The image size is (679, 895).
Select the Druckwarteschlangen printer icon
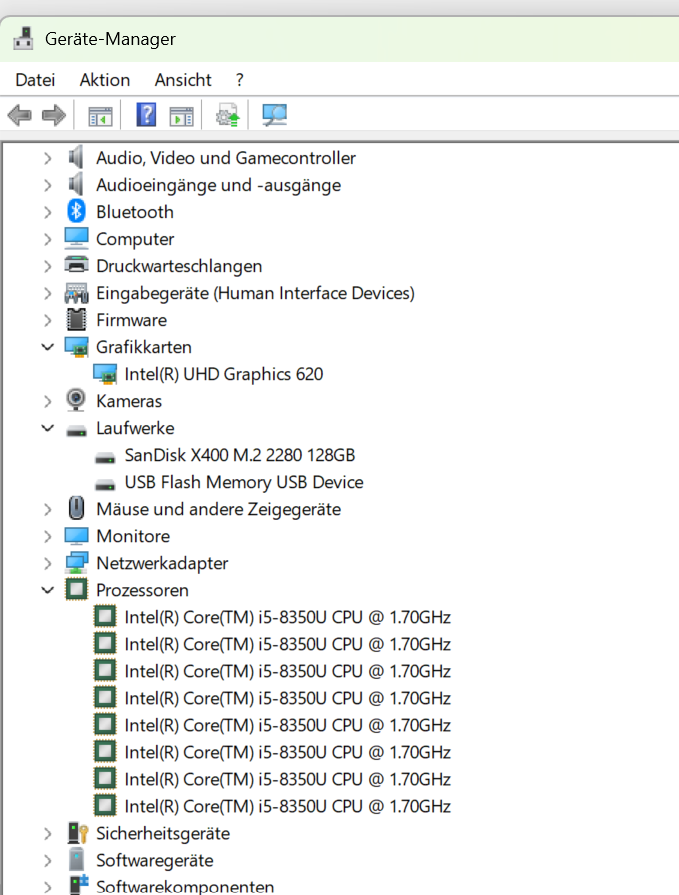coord(76,265)
